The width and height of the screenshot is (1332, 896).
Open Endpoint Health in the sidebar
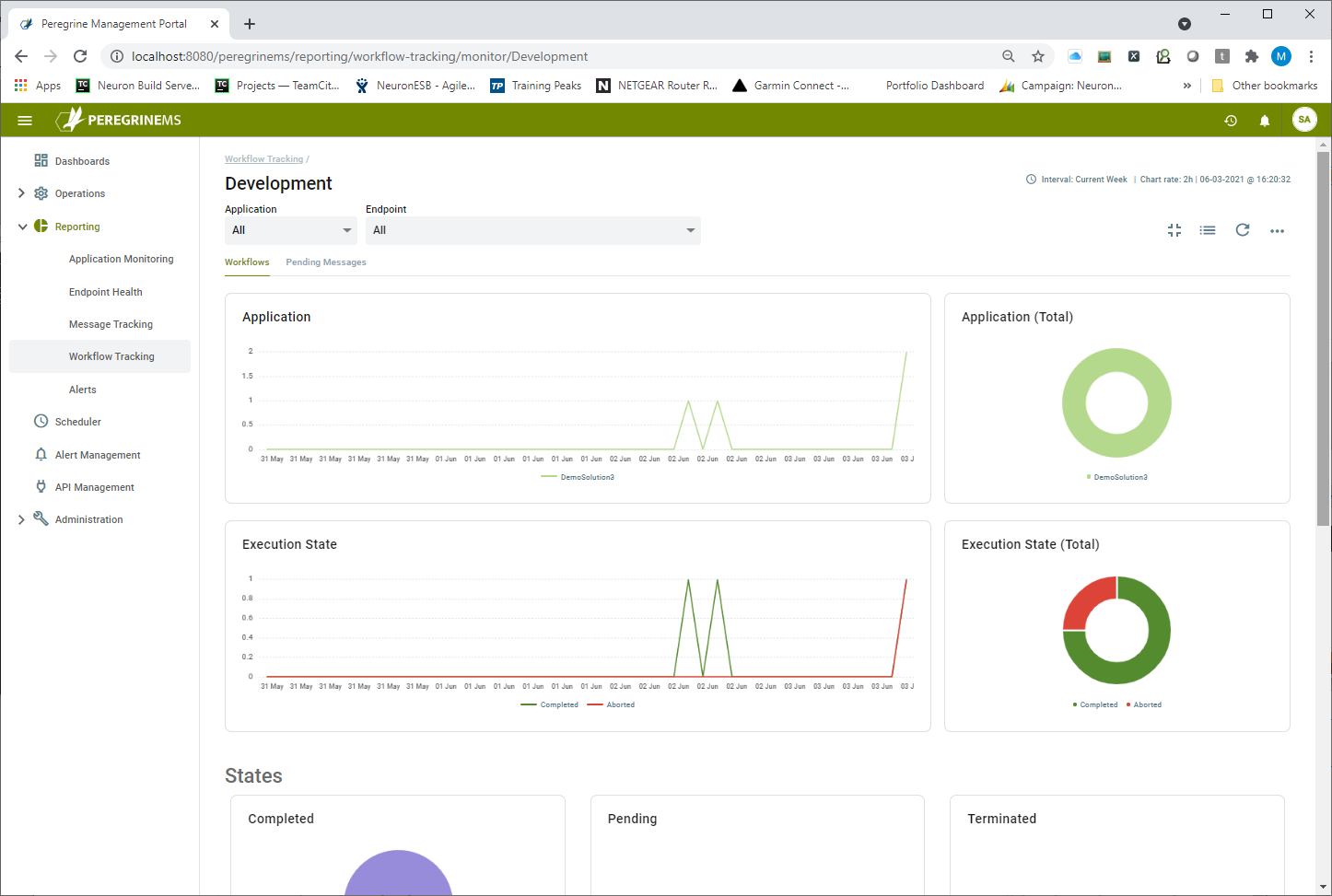(x=105, y=292)
